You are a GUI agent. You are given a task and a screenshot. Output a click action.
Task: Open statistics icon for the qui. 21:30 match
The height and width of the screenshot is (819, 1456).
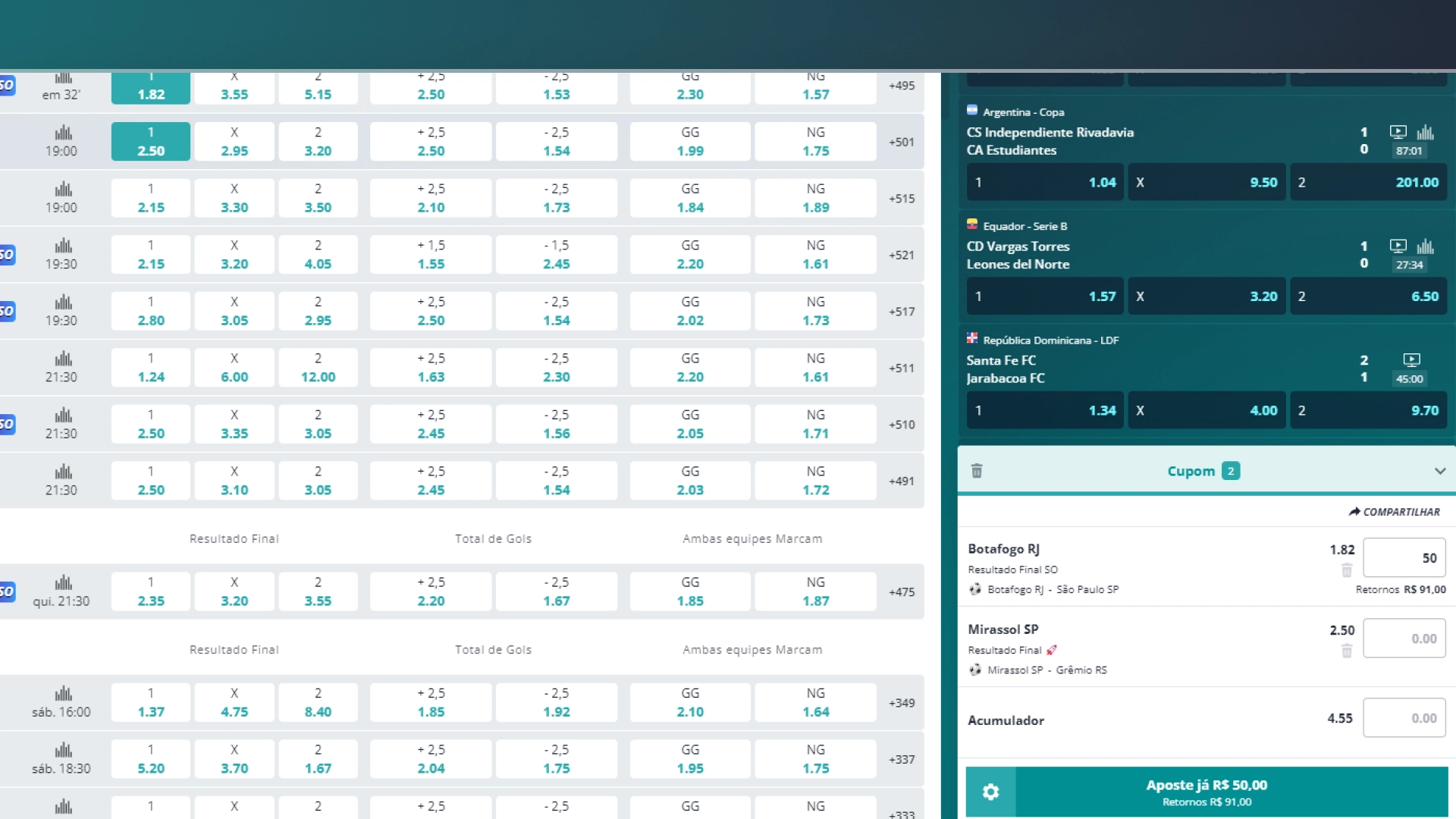pyautogui.click(x=64, y=582)
